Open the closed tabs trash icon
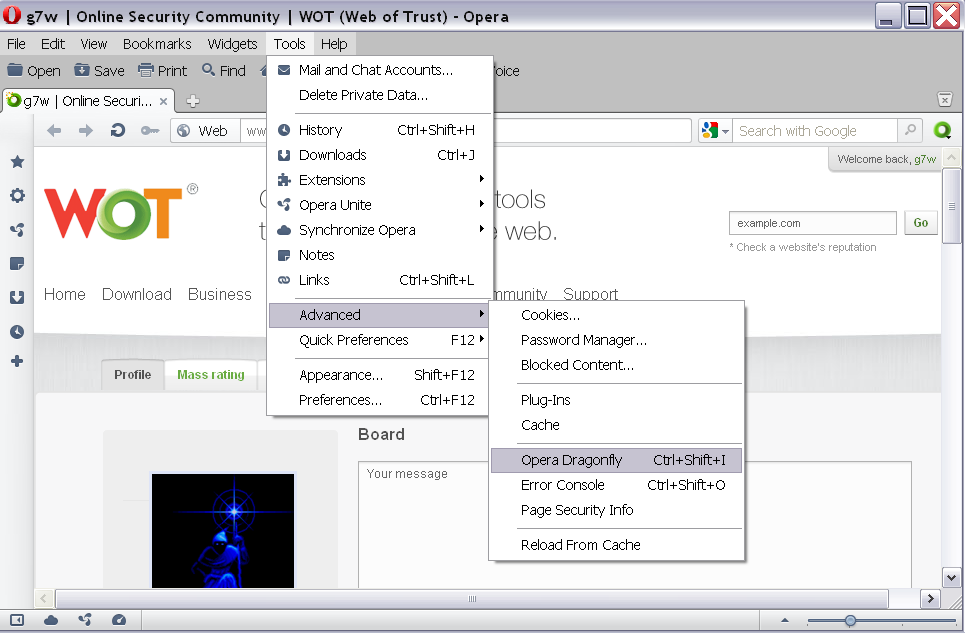The height and width of the screenshot is (634, 965). [945, 99]
